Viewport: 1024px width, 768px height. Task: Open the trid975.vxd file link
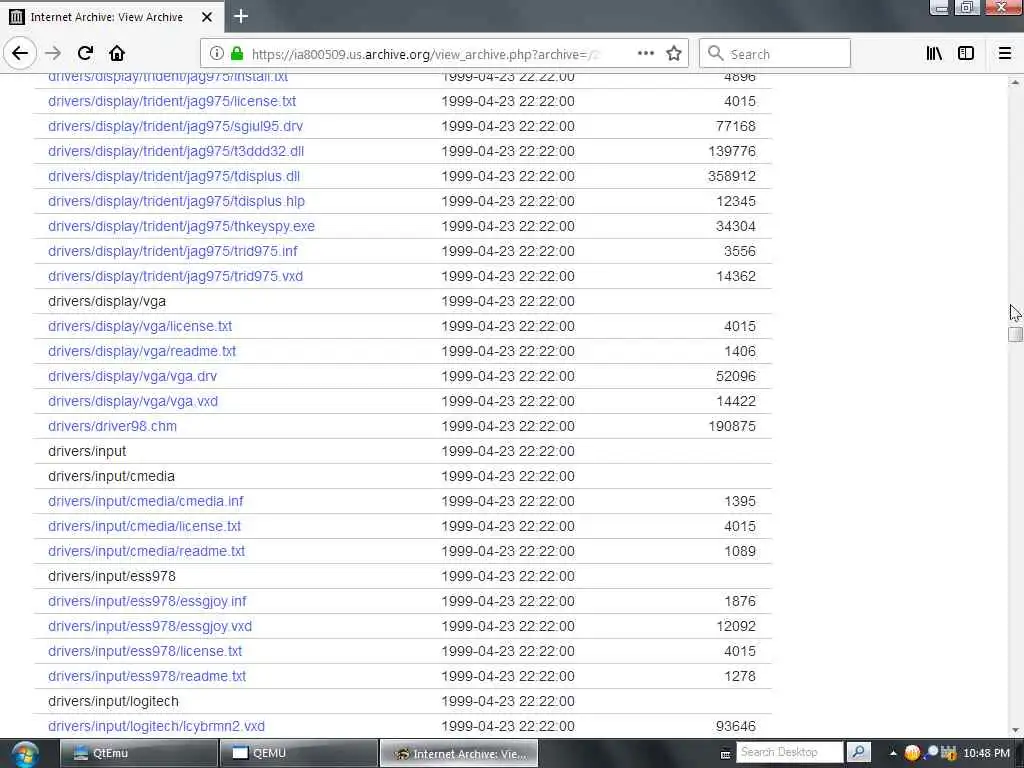pyautogui.click(x=175, y=276)
